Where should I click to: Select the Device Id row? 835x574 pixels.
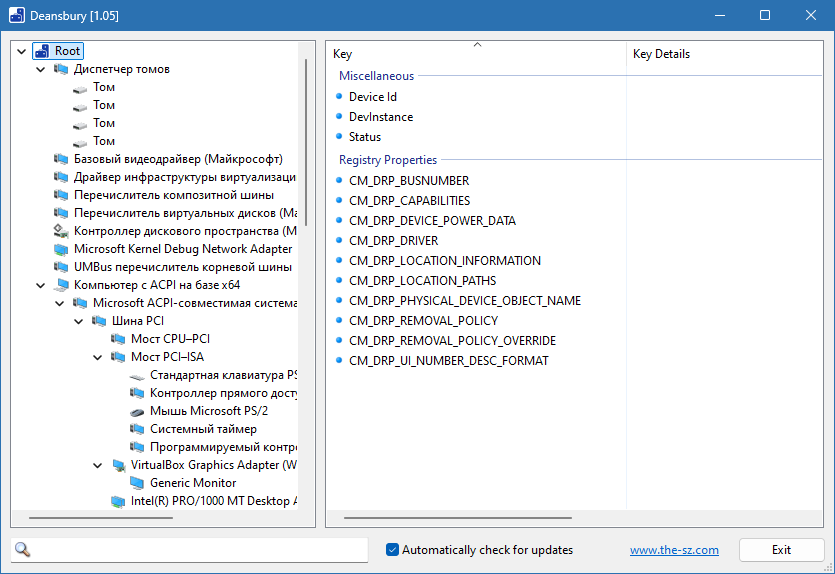tap(574, 97)
